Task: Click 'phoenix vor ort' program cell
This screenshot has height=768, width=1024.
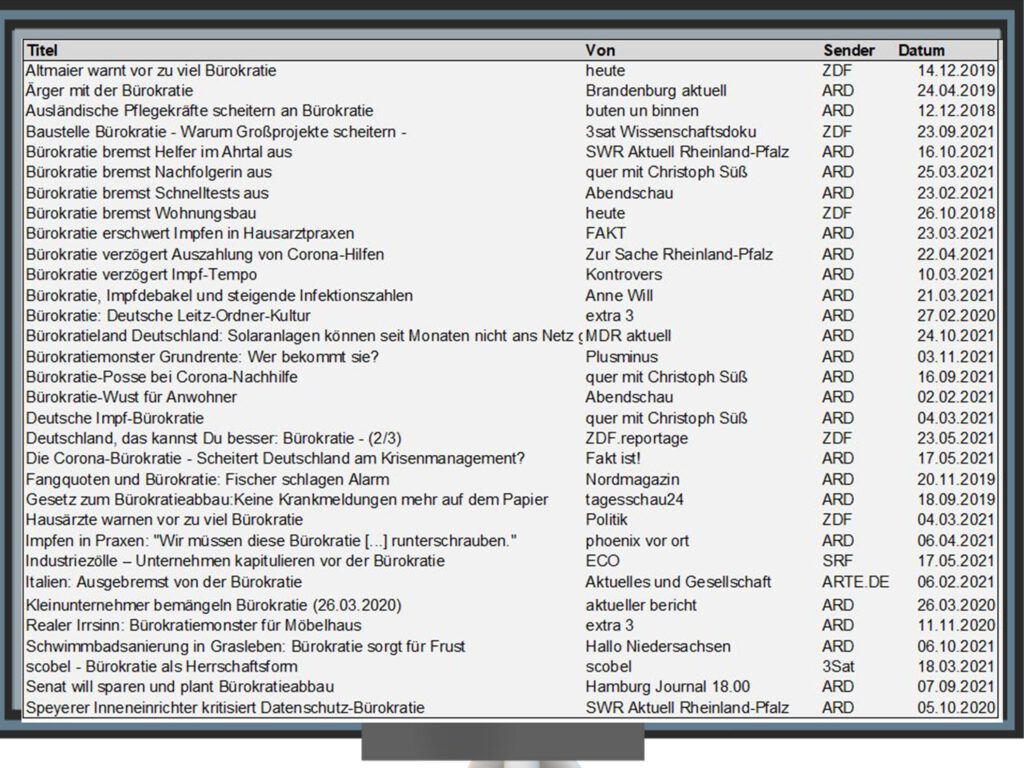Action: 637,541
